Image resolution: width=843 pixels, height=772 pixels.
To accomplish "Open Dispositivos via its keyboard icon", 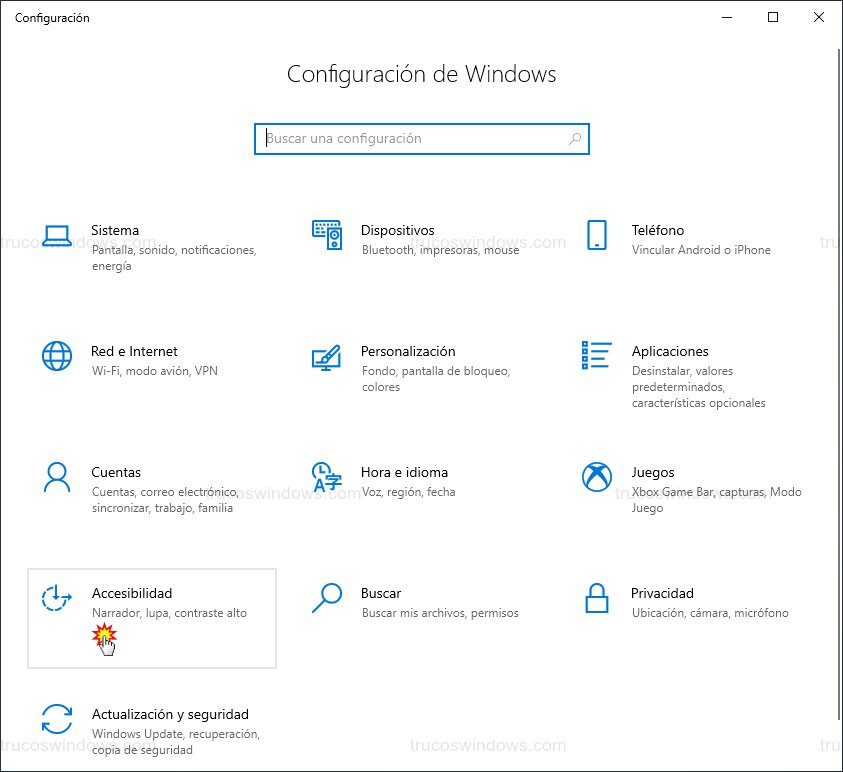I will pos(327,236).
